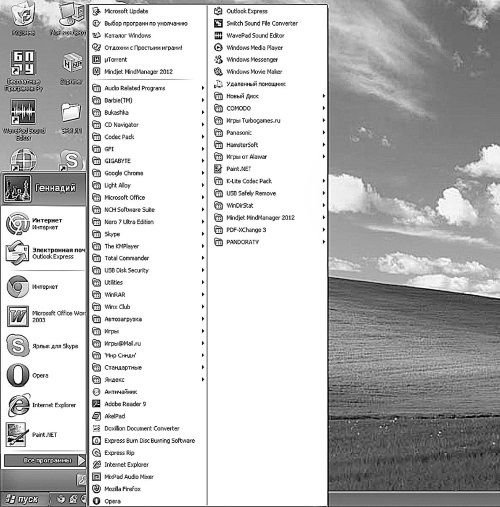
Task: Expand the COMODO folder arrow
Action: (324, 108)
